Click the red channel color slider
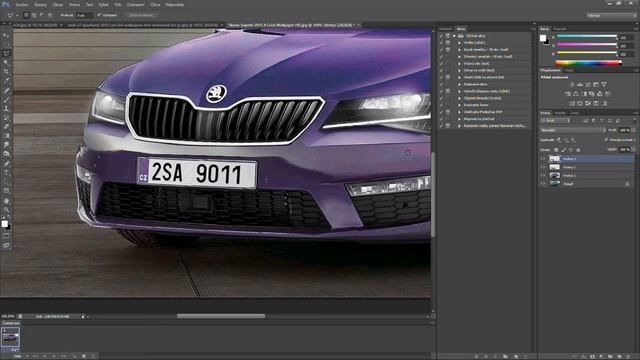 pyautogui.click(x=587, y=36)
